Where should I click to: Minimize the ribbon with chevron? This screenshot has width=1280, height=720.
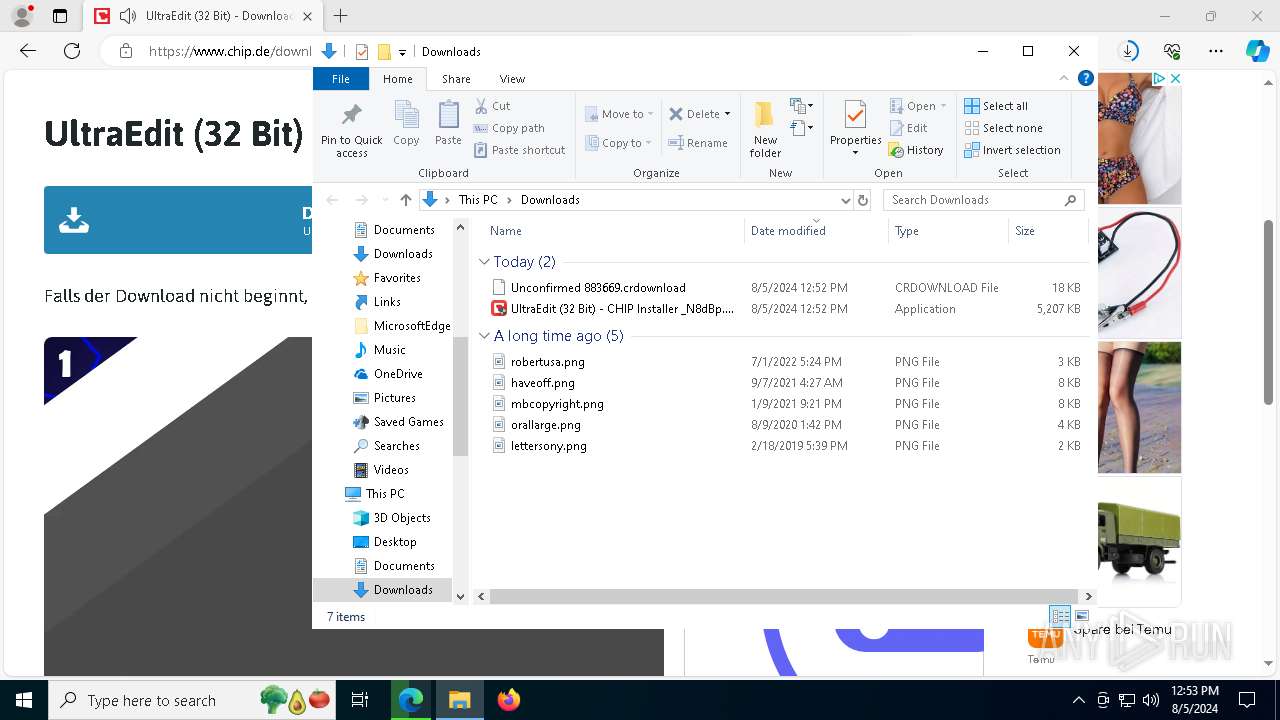pyautogui.click(x=1064, y=79)
